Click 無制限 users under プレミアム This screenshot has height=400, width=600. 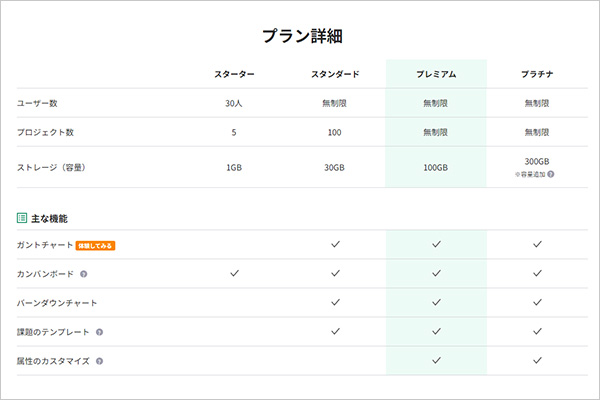pyautogui.click(x=435, y=103)
